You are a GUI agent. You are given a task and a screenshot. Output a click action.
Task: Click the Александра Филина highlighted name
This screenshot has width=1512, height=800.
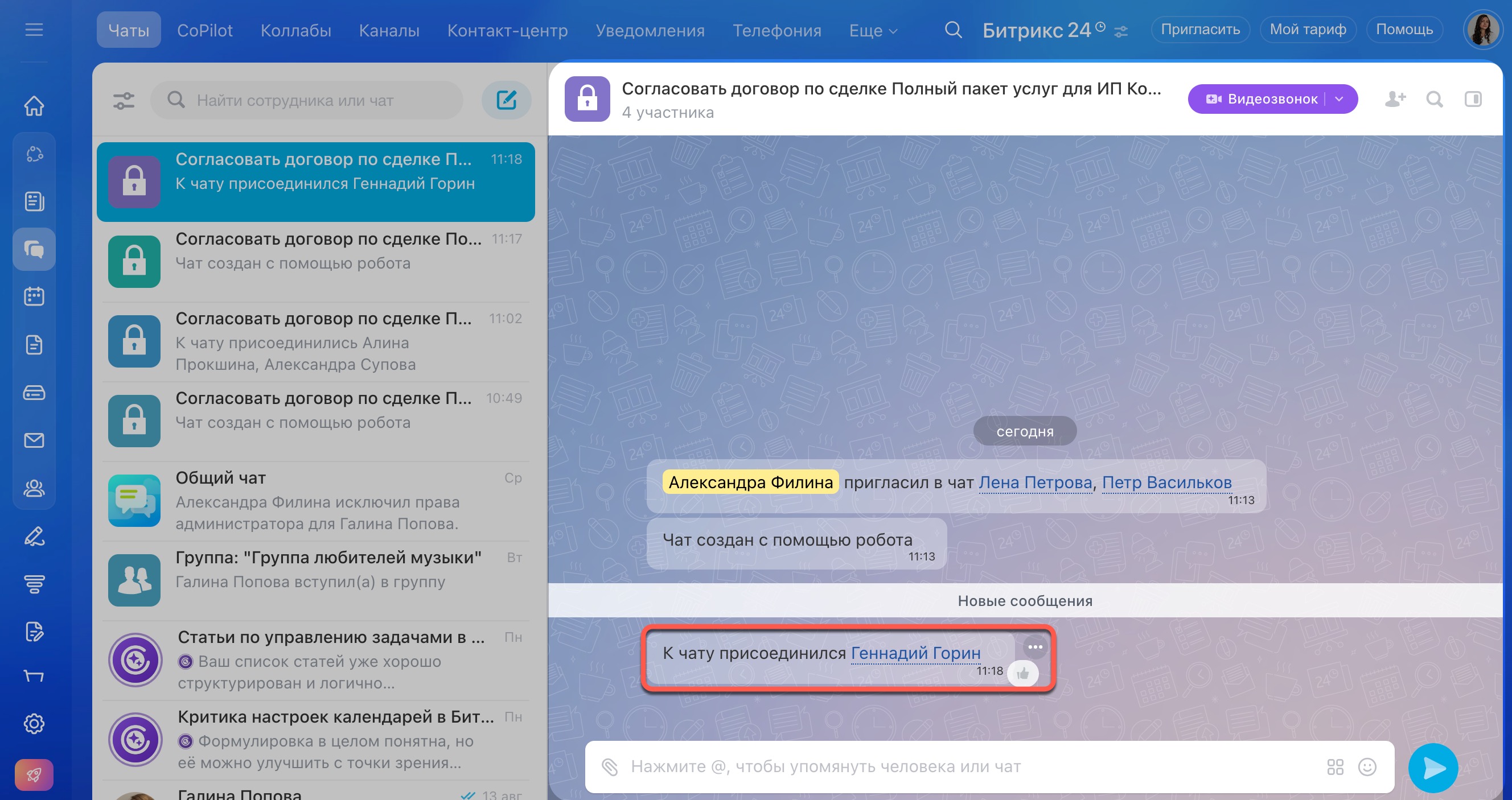click(x=750, y=482)
